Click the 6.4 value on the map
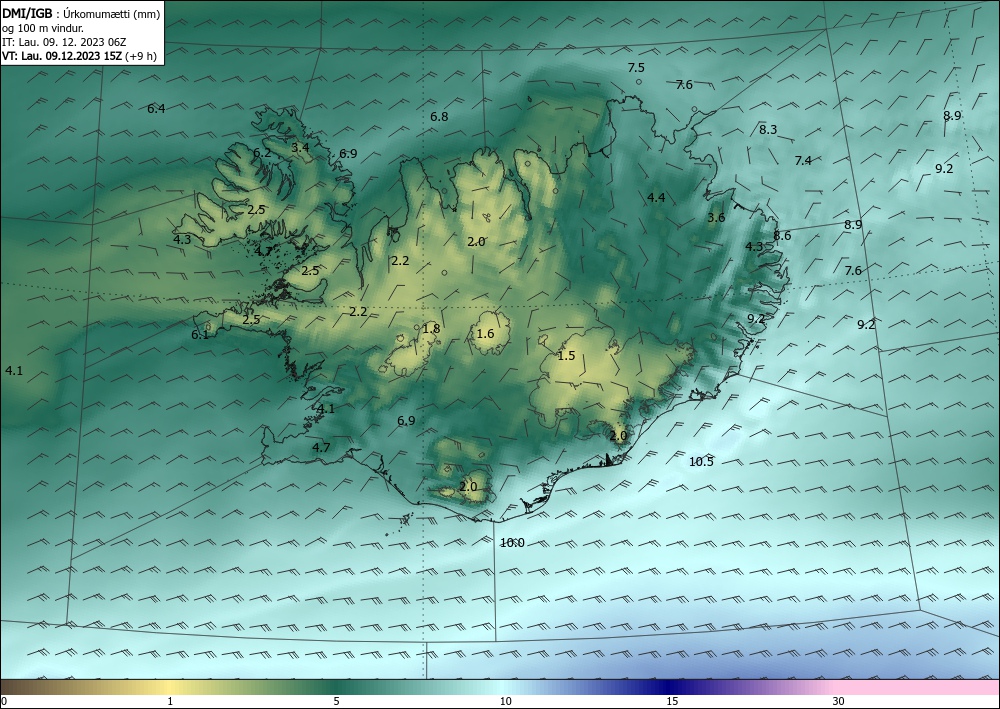This screenshot has height=709, width=1000. click(156, 109)
